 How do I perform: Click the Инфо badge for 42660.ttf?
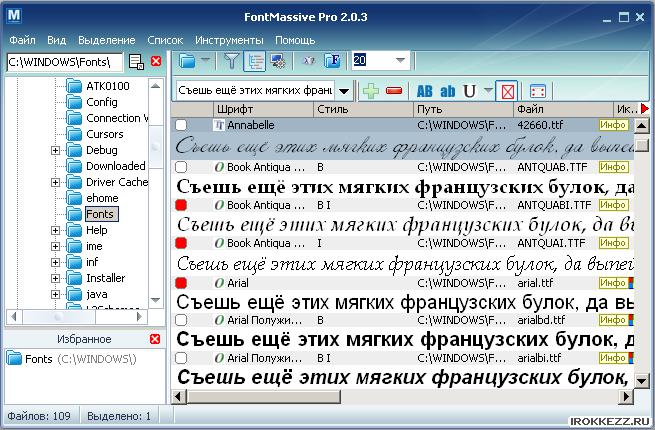point(613,125)
